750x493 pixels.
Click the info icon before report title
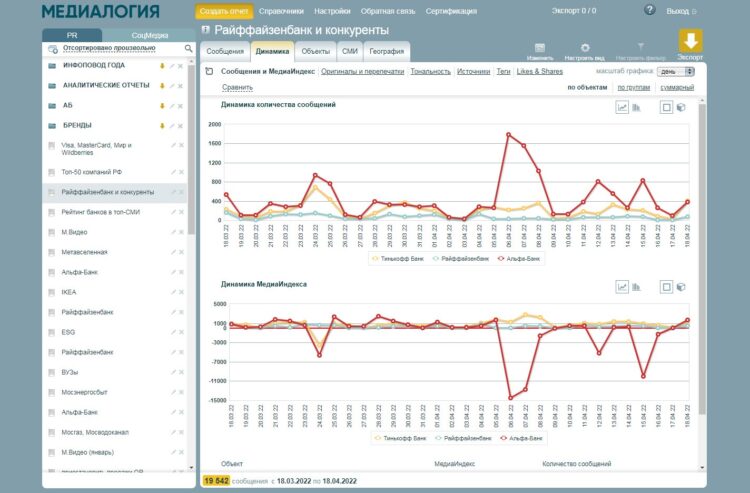tap(206, 30)
